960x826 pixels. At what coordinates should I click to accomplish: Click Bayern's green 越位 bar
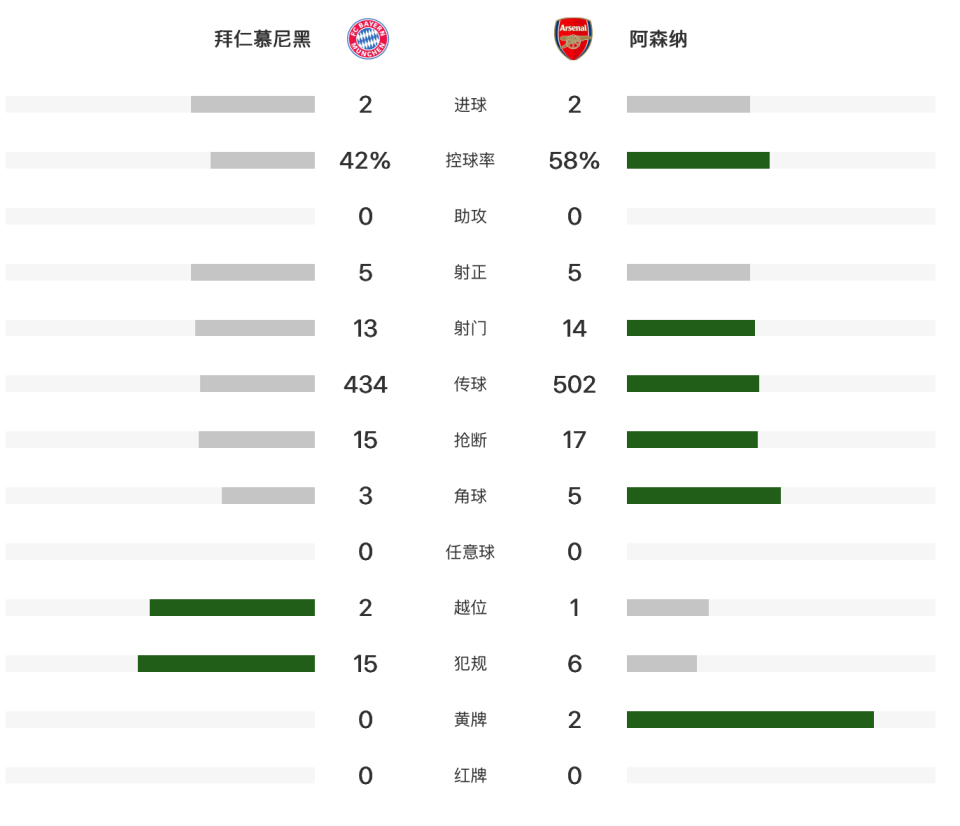pyautogui.click(x=232, y=607)
